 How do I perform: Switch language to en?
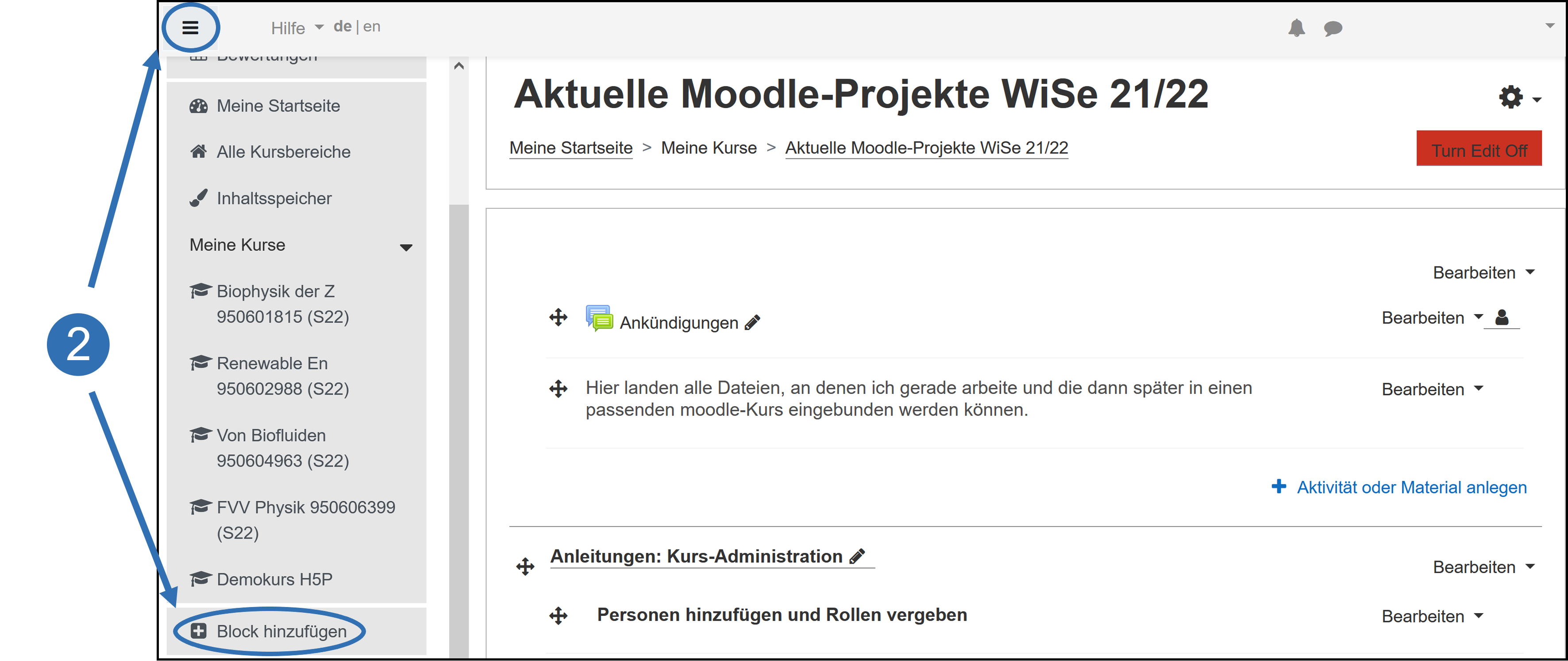tap(371, 26)
